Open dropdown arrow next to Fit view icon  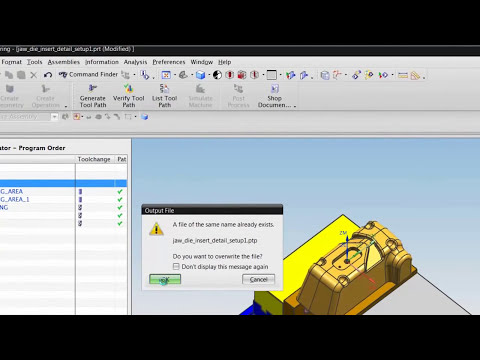coord(174,75)
